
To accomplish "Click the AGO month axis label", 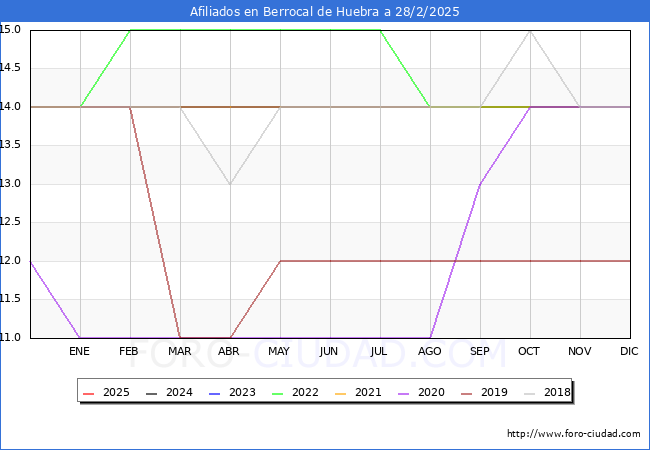I will tap(429, 351).
